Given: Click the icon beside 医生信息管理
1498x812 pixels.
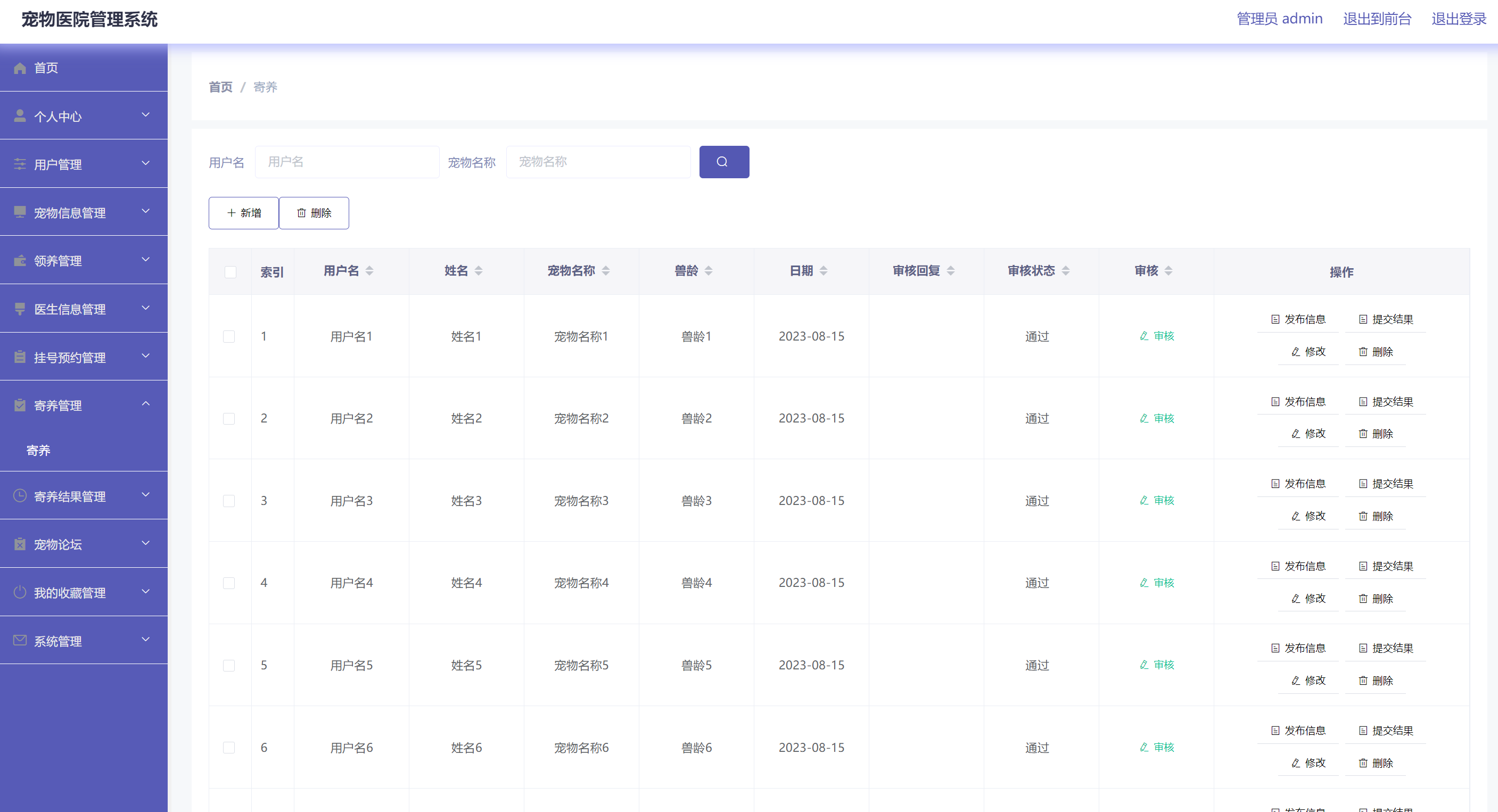Looking at the screenshot, I should tap(20, 309).
